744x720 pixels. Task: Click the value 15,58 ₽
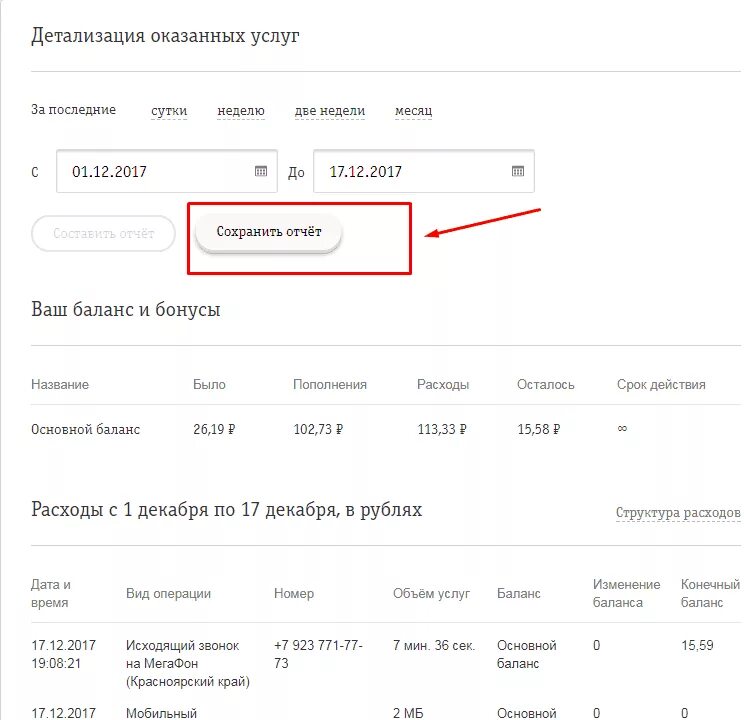tap(539, 430)
